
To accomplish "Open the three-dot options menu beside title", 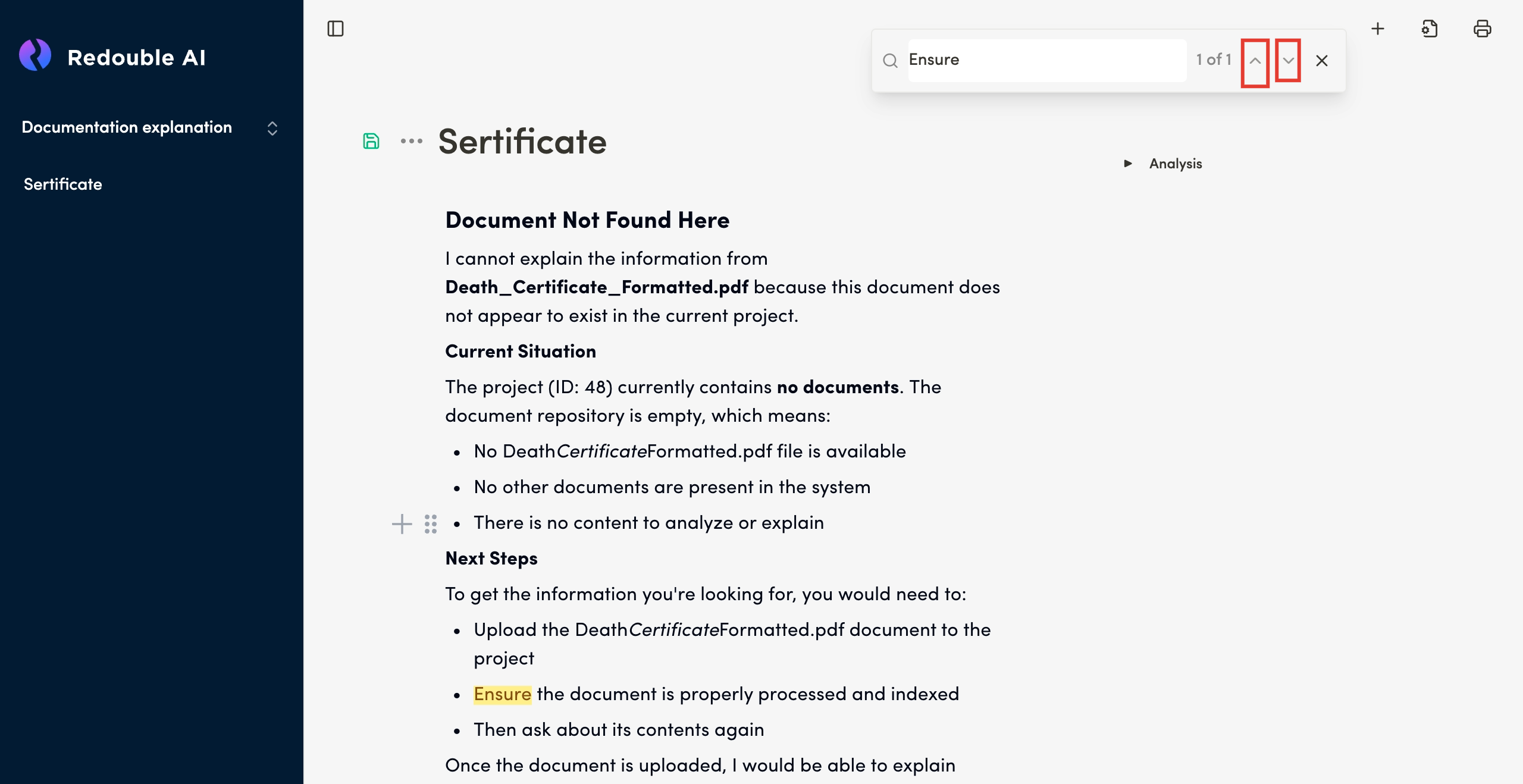I will [411, 141].
